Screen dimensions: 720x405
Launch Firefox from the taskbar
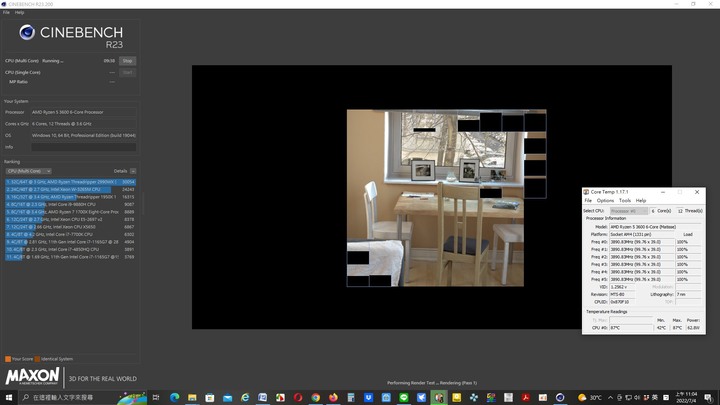[x=333, y=397]
